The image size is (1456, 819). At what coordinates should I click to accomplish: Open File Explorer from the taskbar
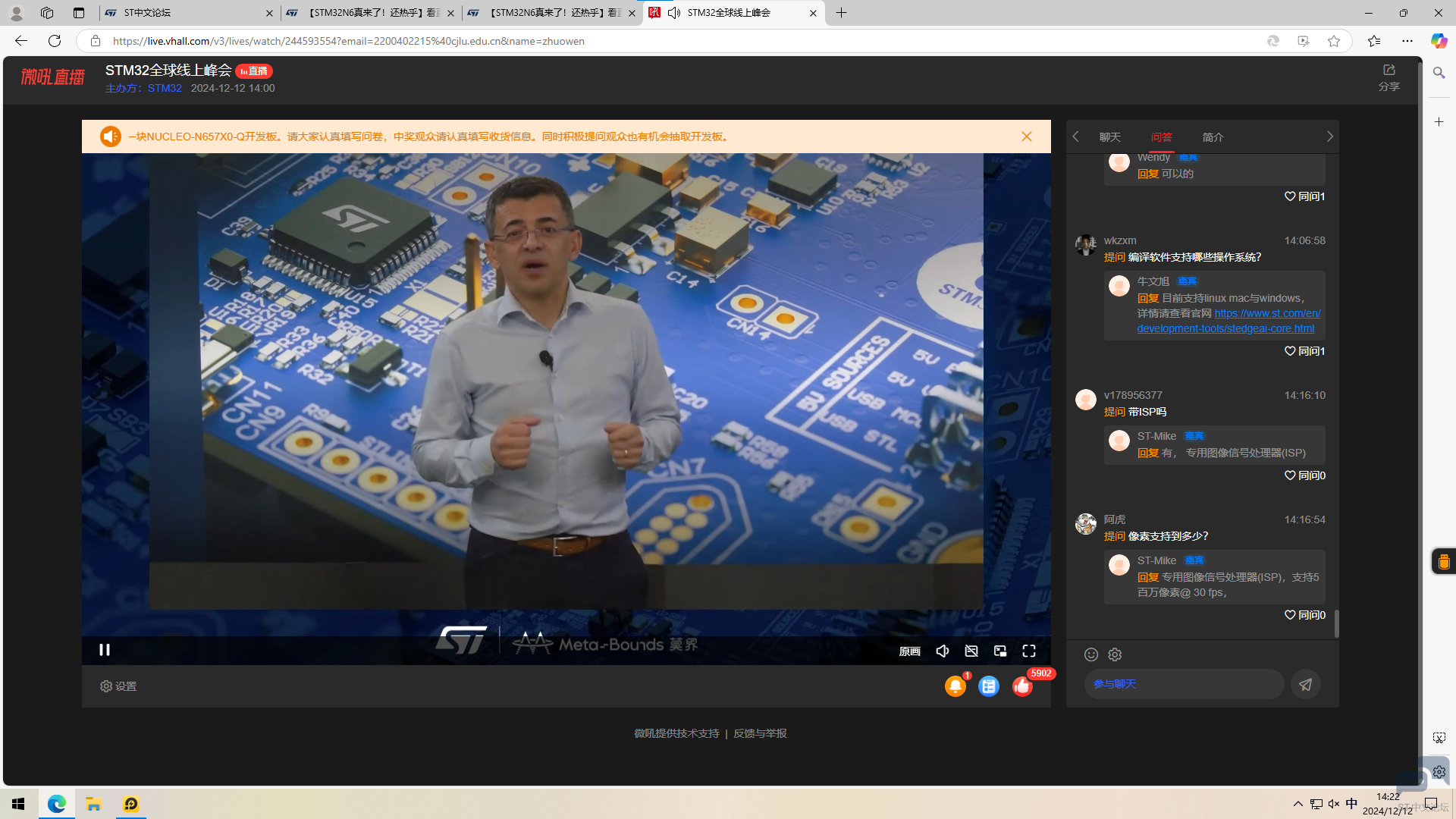coord(94,804)
